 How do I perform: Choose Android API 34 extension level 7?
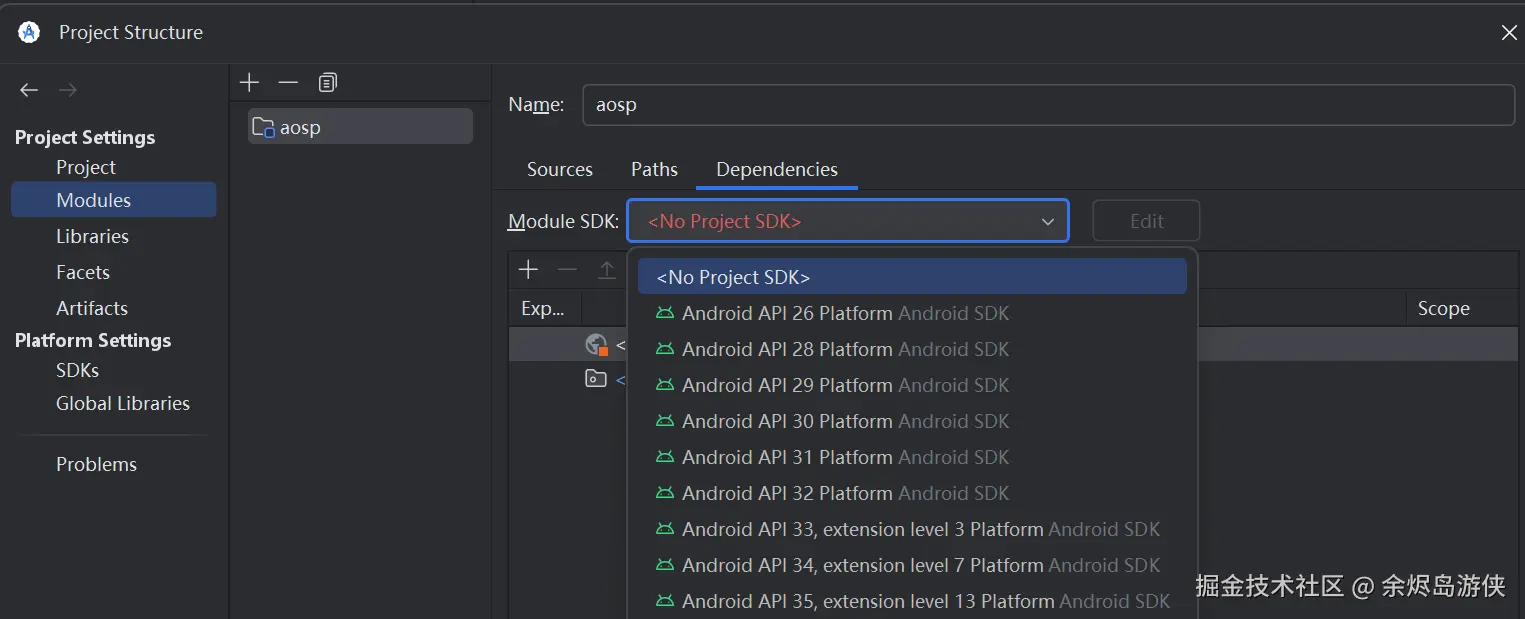[x=912, y=565]
